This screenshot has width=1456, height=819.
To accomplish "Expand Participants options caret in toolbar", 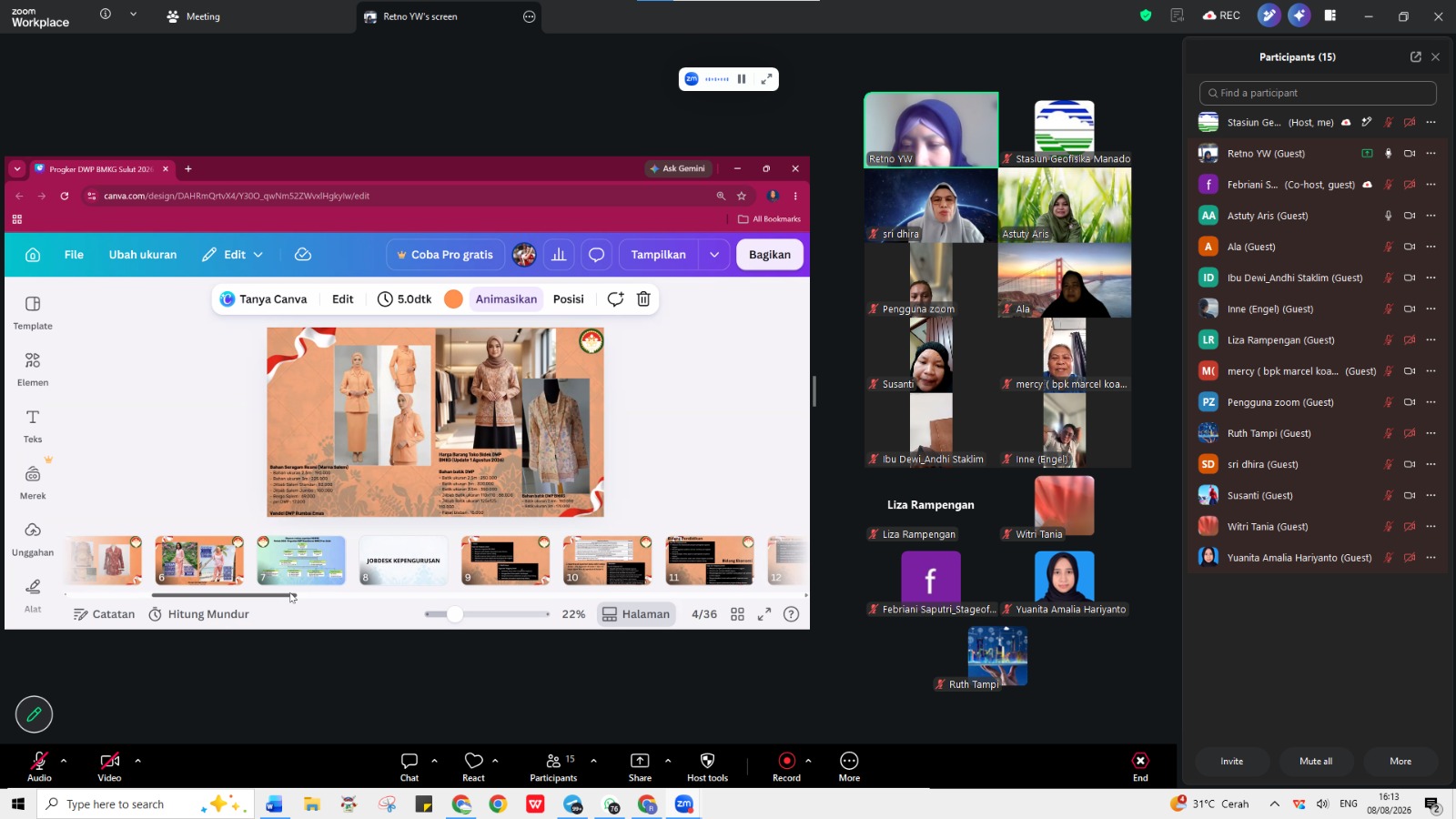I will [x=593, y=761].
